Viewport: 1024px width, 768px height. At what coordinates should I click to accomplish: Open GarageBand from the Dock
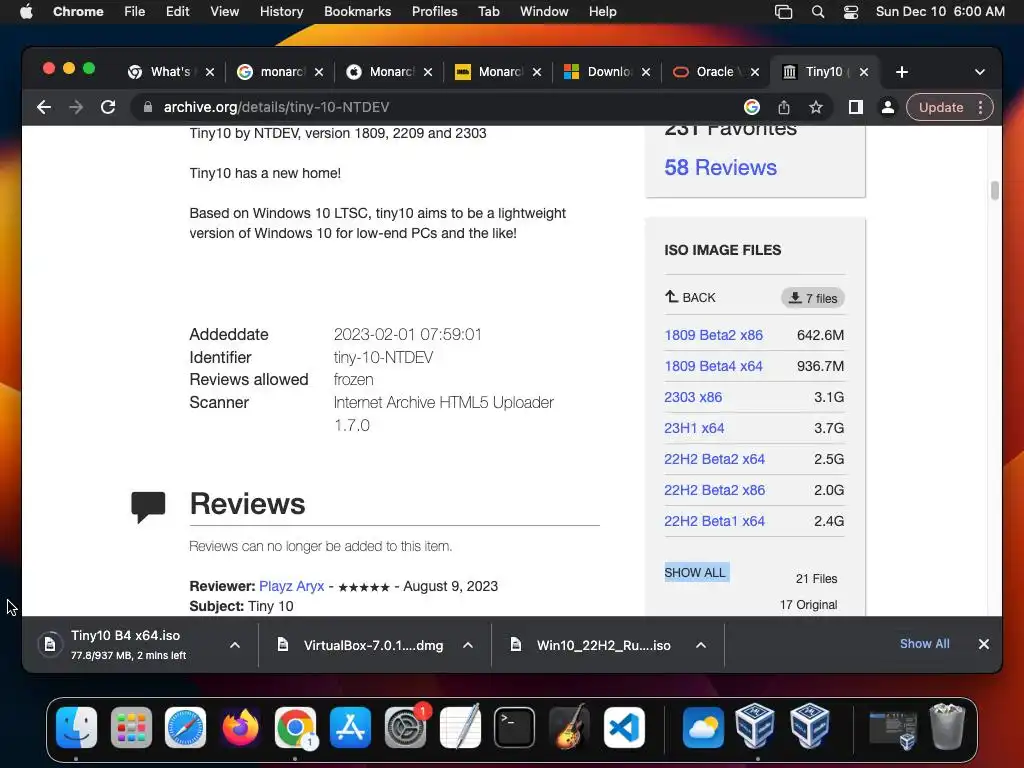point(569,728)
